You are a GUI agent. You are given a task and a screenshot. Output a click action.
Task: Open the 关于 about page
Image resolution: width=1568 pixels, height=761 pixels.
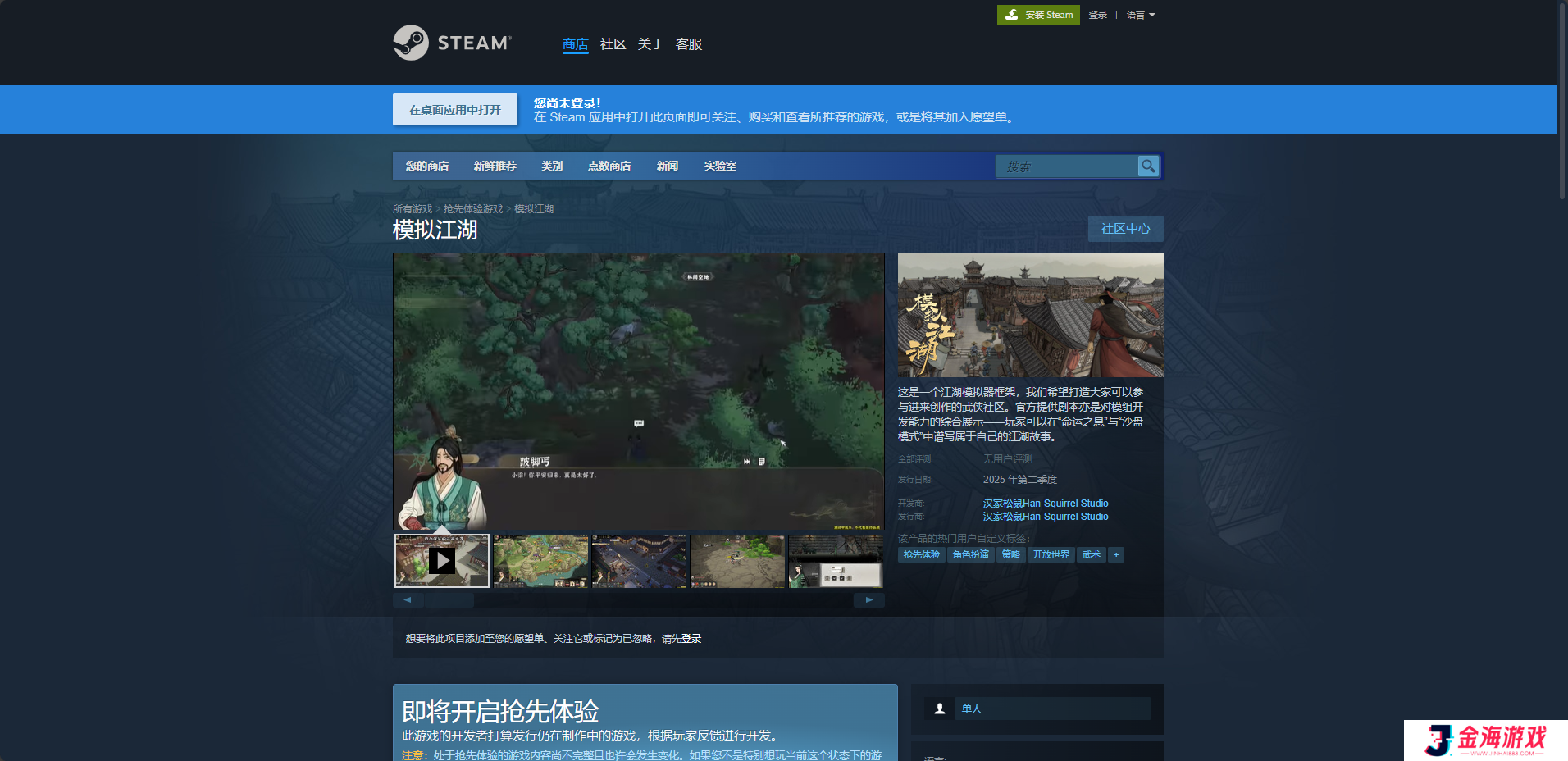pyautogui.click(x=651, y=44)
